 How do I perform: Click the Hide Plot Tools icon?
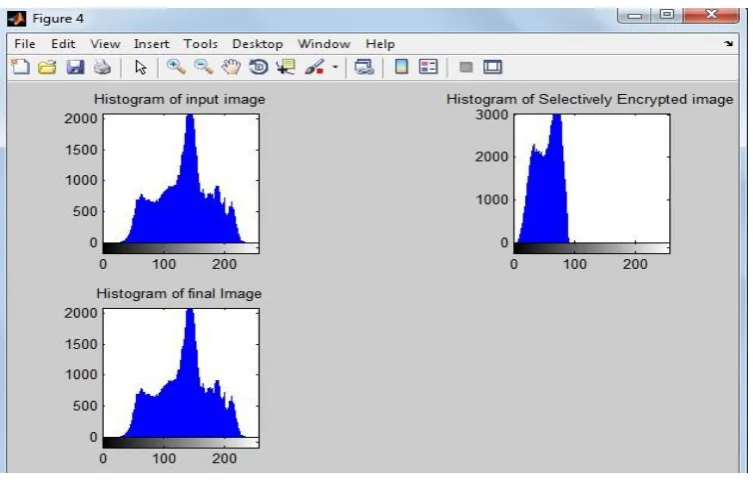click(465, 67)
